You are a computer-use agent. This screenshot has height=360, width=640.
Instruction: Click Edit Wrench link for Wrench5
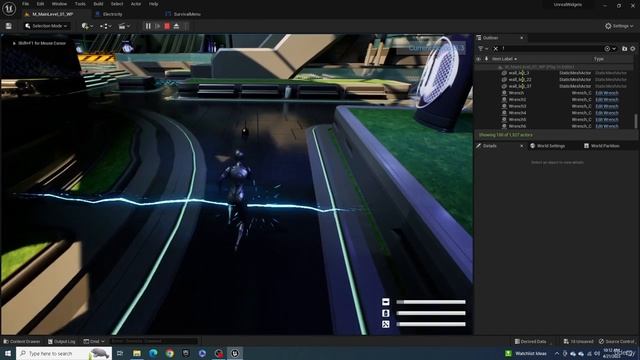pyautogui.click(x=607, y=120)
